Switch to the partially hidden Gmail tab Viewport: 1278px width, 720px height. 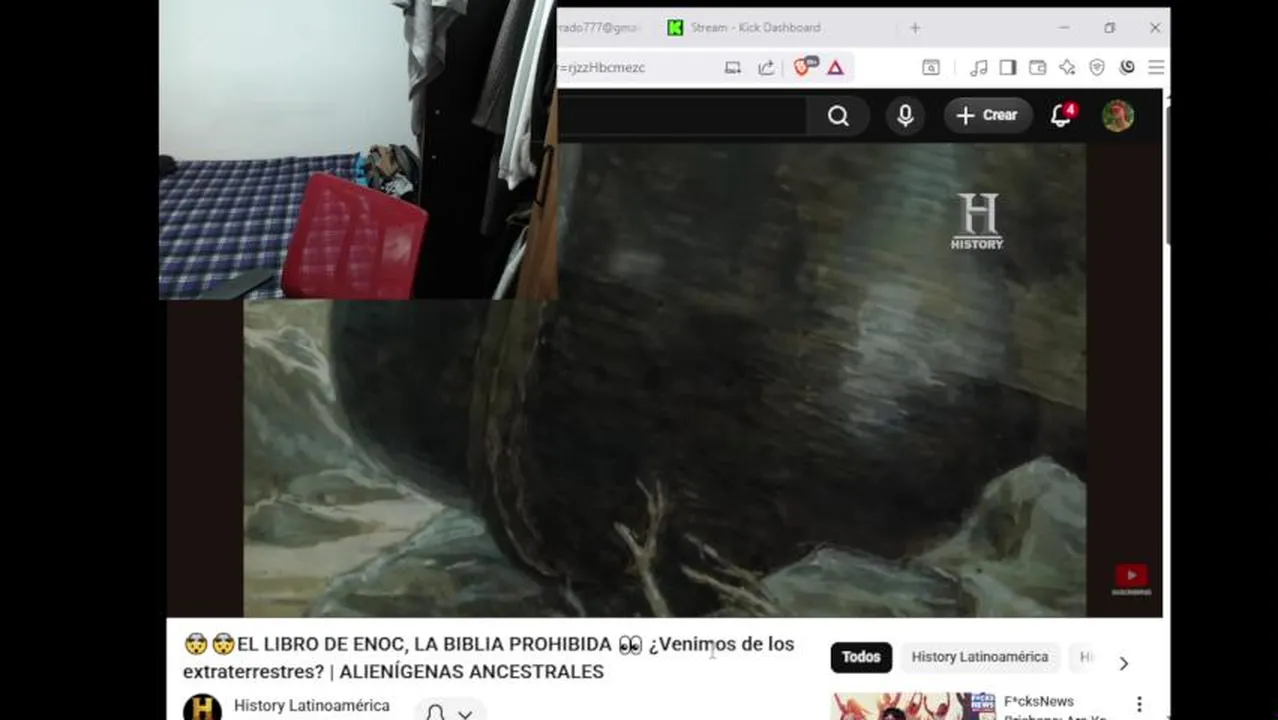(600, 28)
